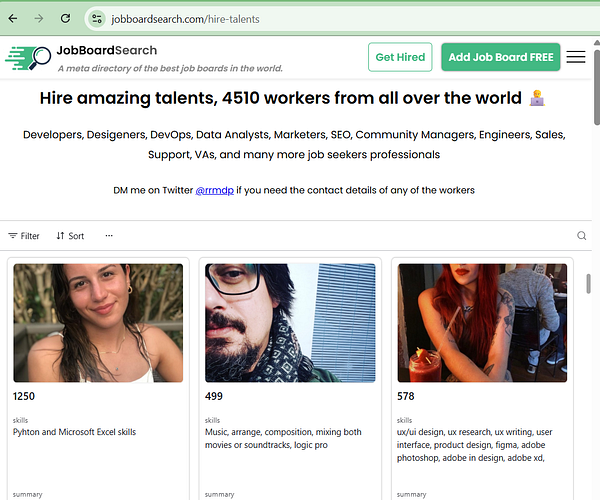Open the Sort option
This screenshot has height=500, width=600.
tap(70, 236)
